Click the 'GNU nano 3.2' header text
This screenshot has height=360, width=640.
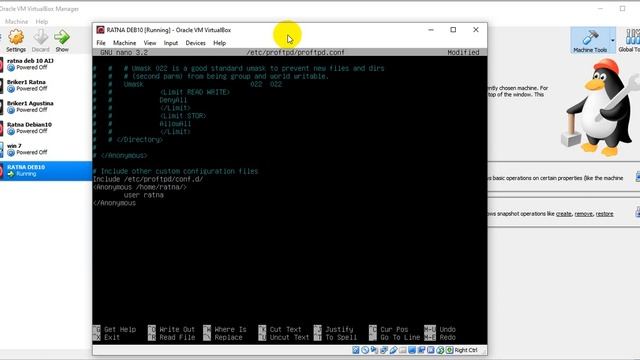tap(124, 52)
